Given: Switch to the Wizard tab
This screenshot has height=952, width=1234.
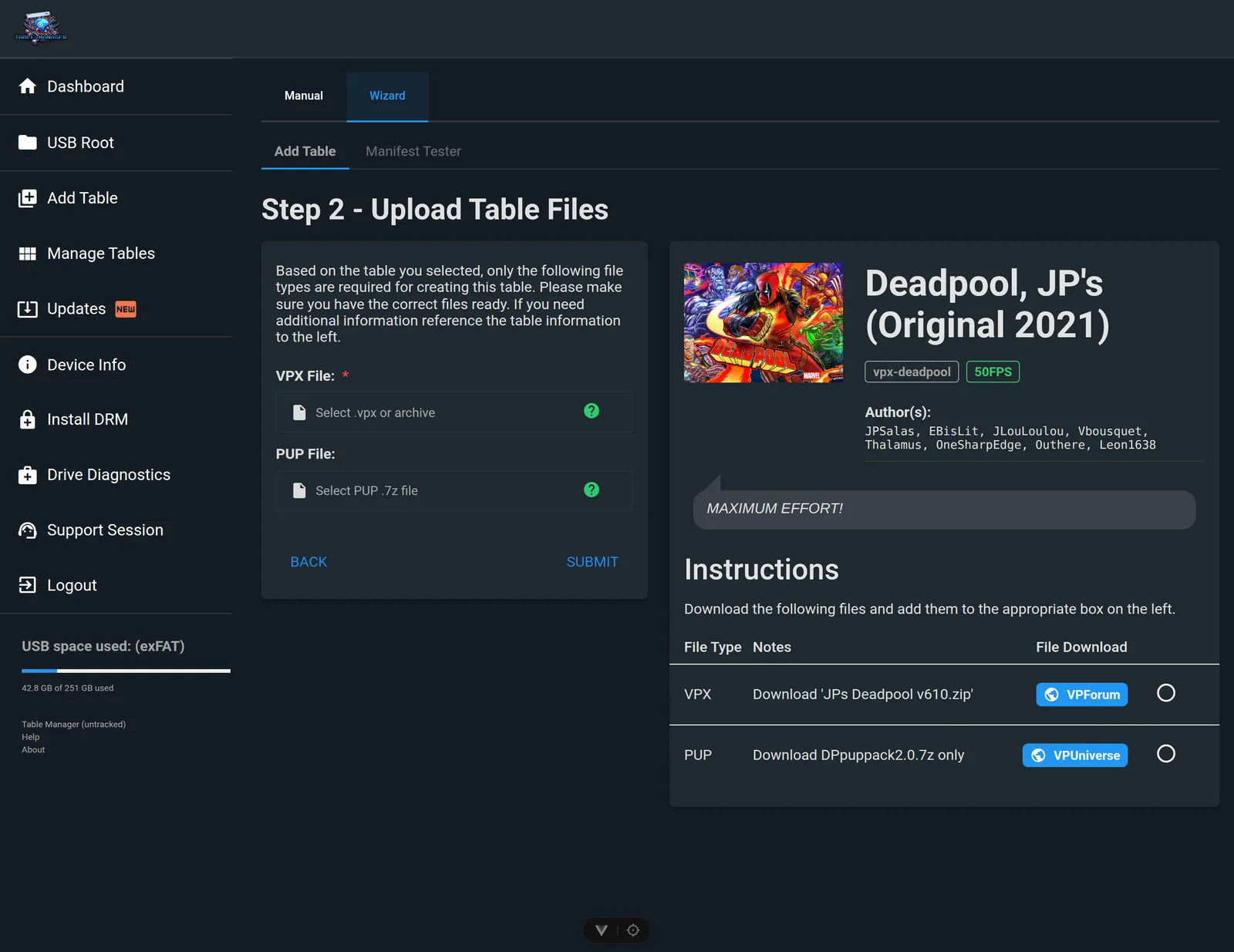Looking at the screenshot, I should tap(387, 96).
